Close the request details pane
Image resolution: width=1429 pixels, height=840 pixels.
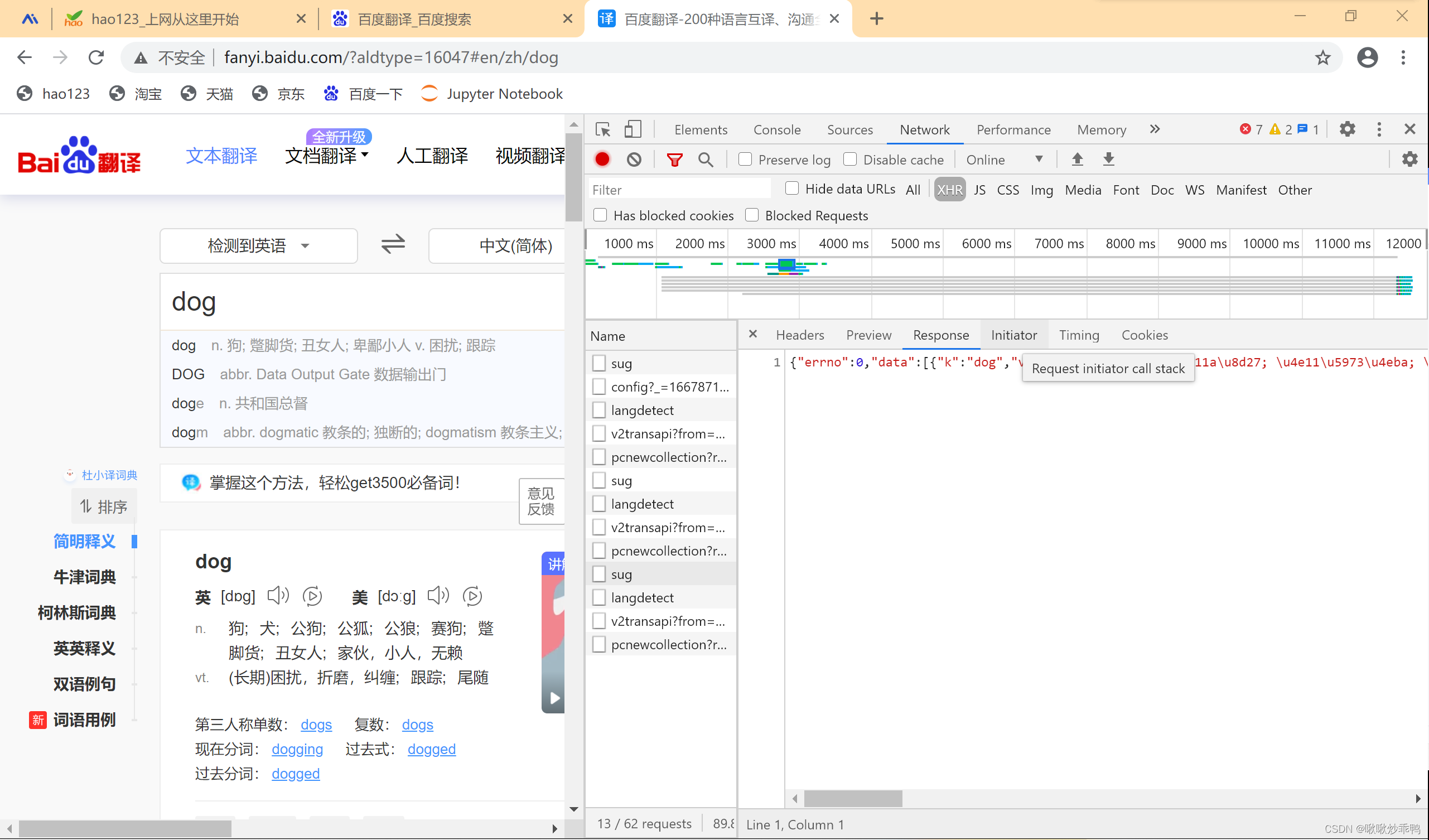coord(753,334)
